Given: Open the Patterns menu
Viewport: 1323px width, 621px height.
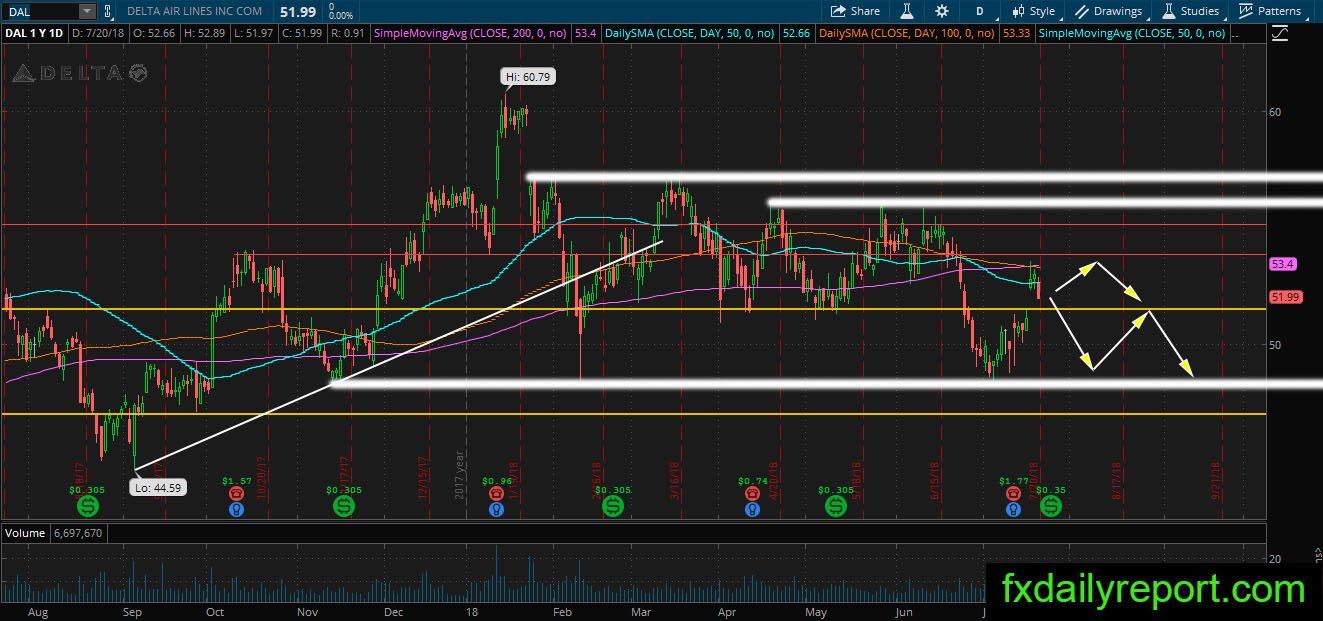Looking at the screenshot, I should tap(1270, 11).
